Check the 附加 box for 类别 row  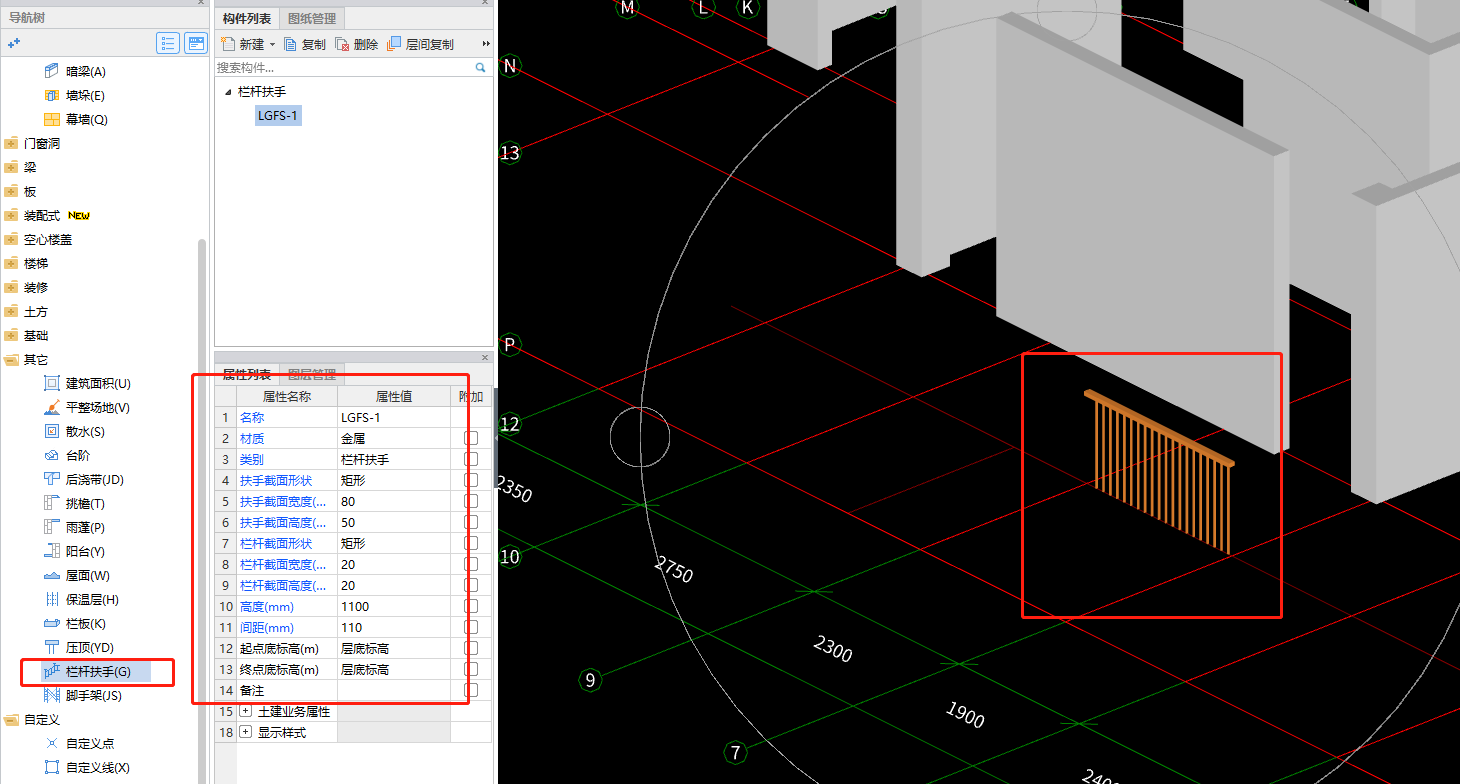pyautogui.click(x=471, y=459)
